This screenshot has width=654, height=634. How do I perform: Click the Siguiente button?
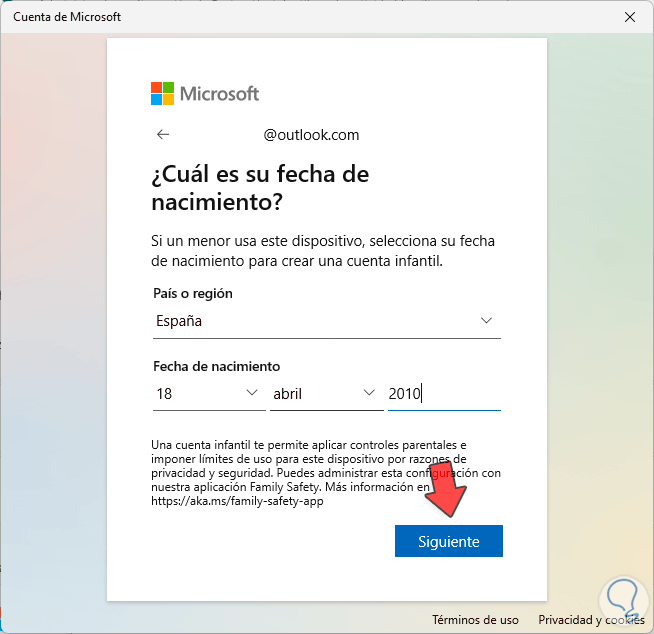click(x=449, y=541)
